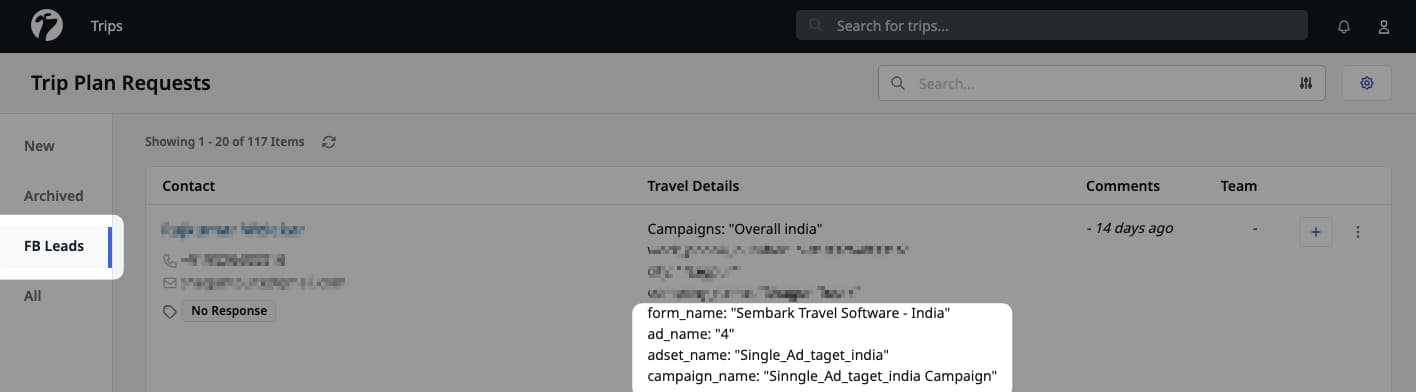This screenshot has width=1416, height=392.
Task: Click magnifier icon in requests search box
Action: (x=897, y=83)
